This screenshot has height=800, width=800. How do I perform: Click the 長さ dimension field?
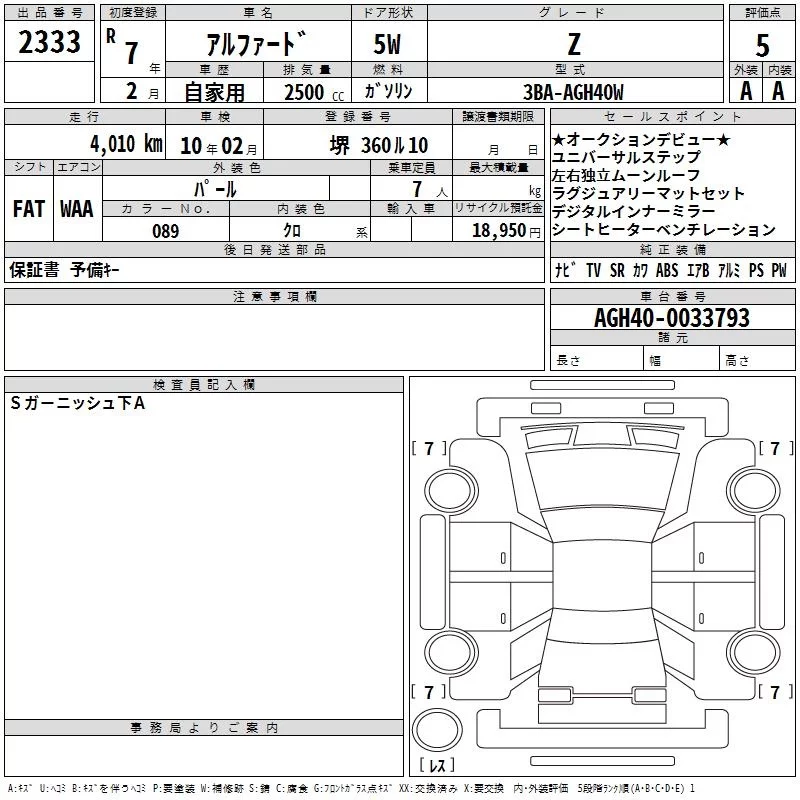(597, 358)
